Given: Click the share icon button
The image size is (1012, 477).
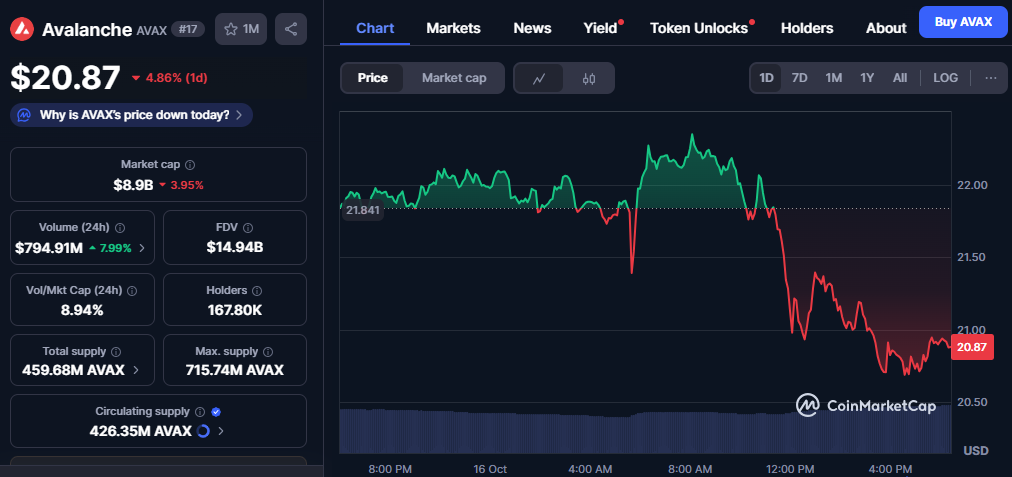Looking at the screenshot, I should tap(291, 29).
